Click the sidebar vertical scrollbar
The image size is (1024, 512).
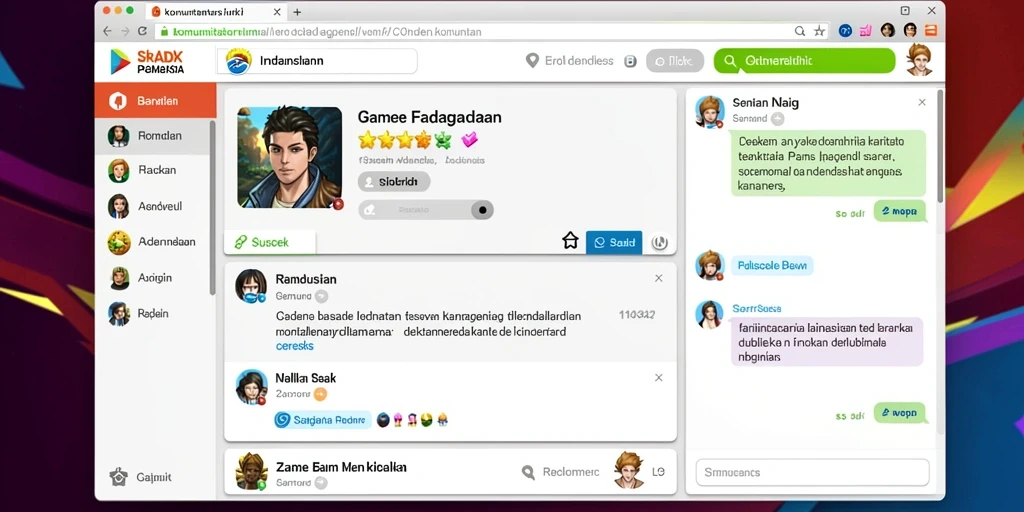pos(212,207)
